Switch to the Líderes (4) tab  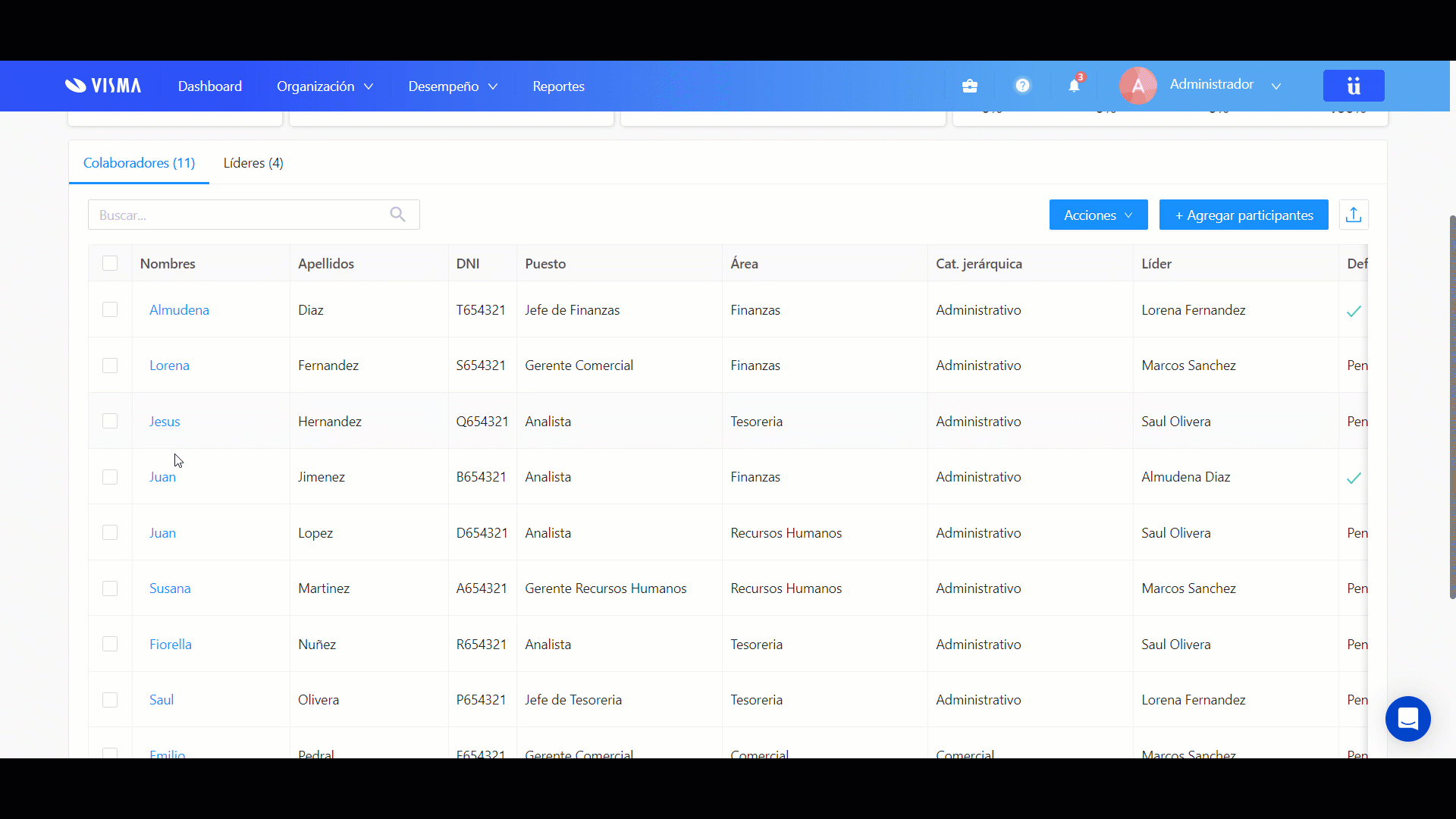(253, 163)
